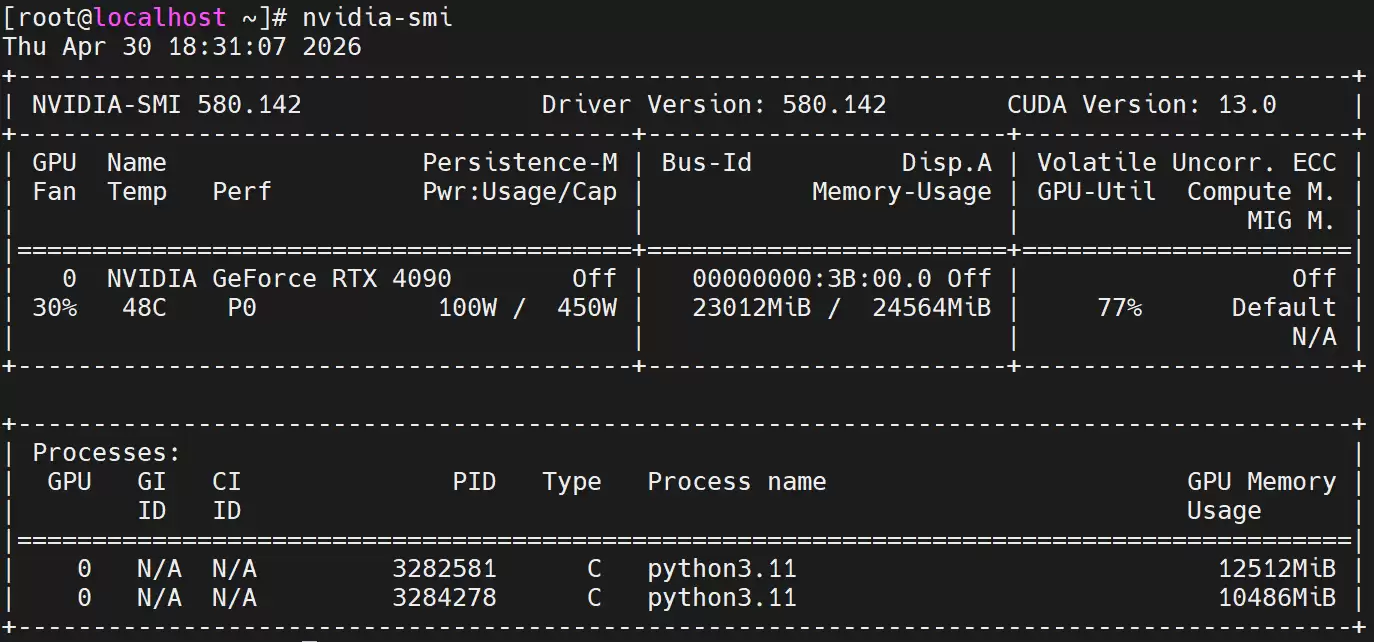Click the 450W power cap value
This screenshot has height=642, width=1374.
pos(587,308)
